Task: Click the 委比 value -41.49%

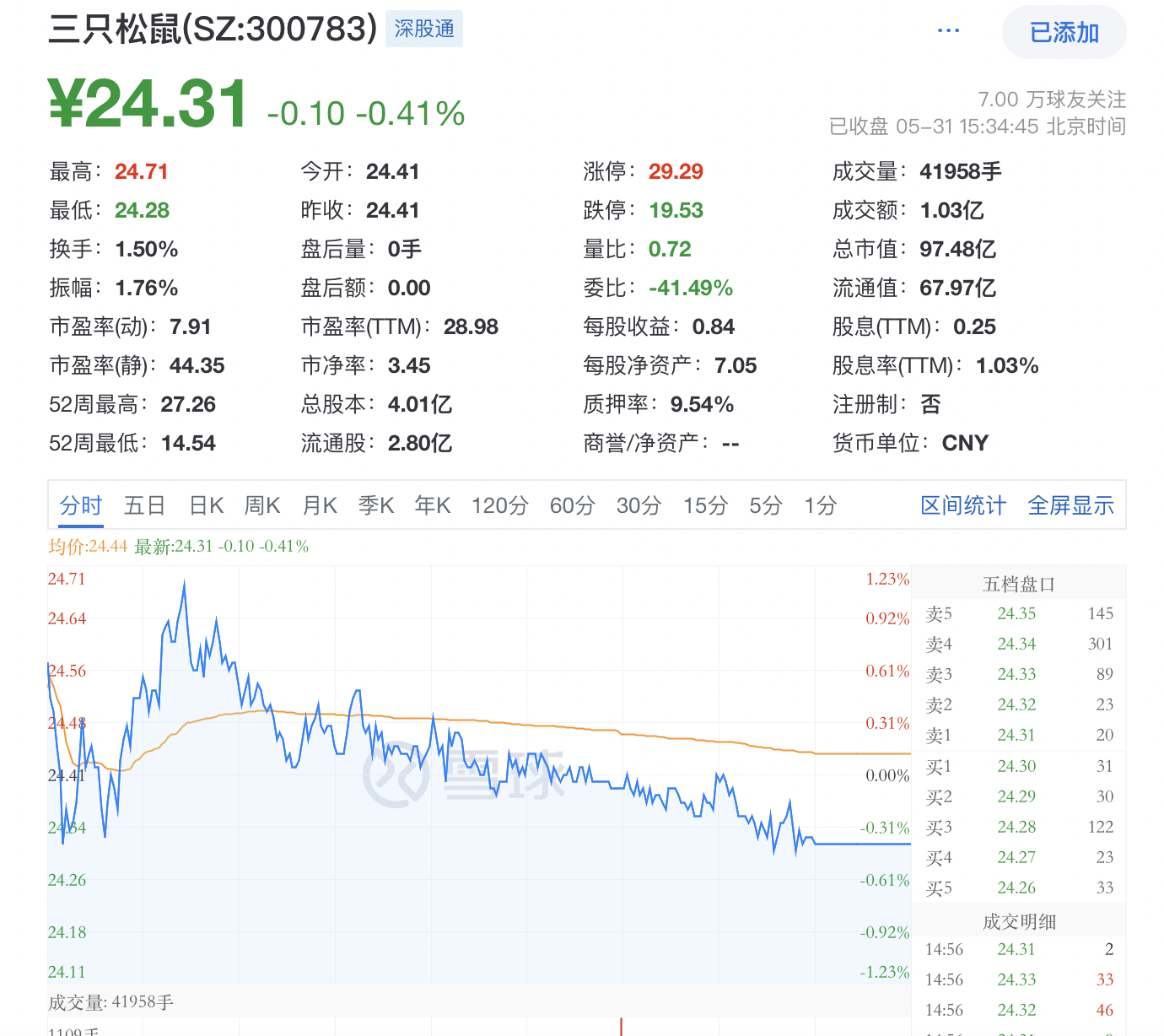Action: [690, 288]
